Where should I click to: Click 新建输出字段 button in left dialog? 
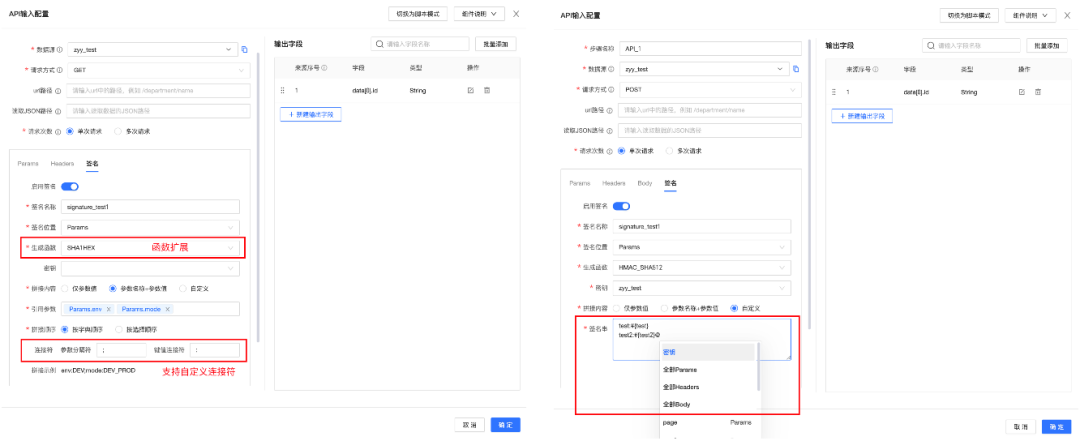(x=311, y=114)
